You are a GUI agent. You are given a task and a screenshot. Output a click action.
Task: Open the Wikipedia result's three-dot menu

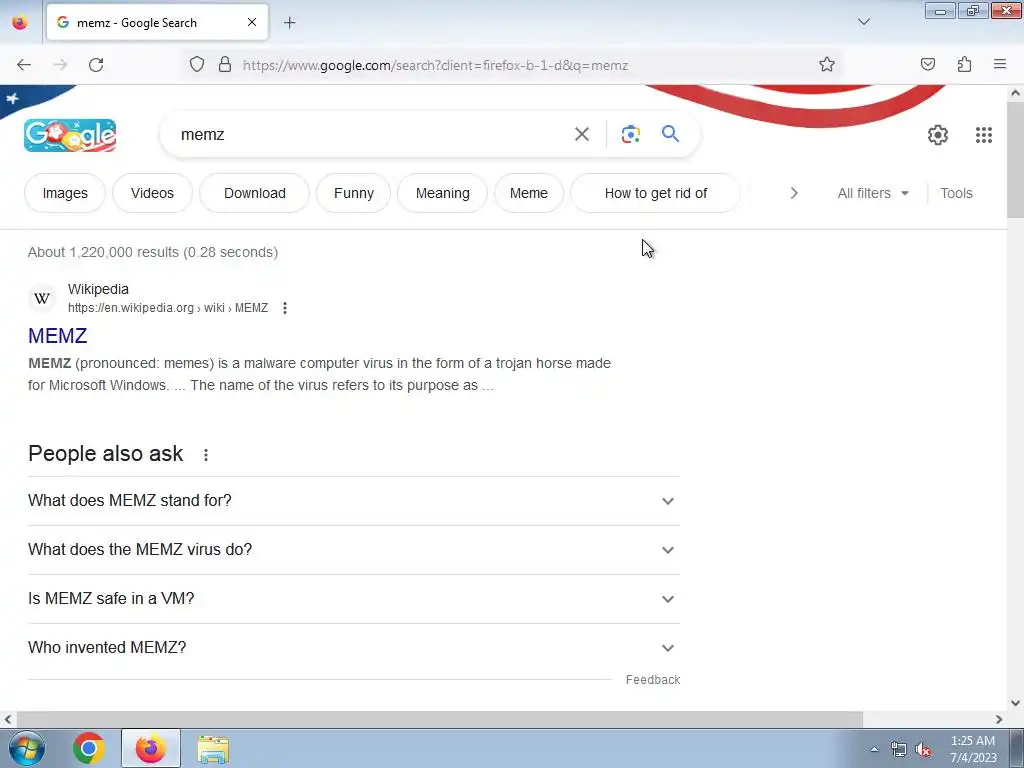click(285, 308)
